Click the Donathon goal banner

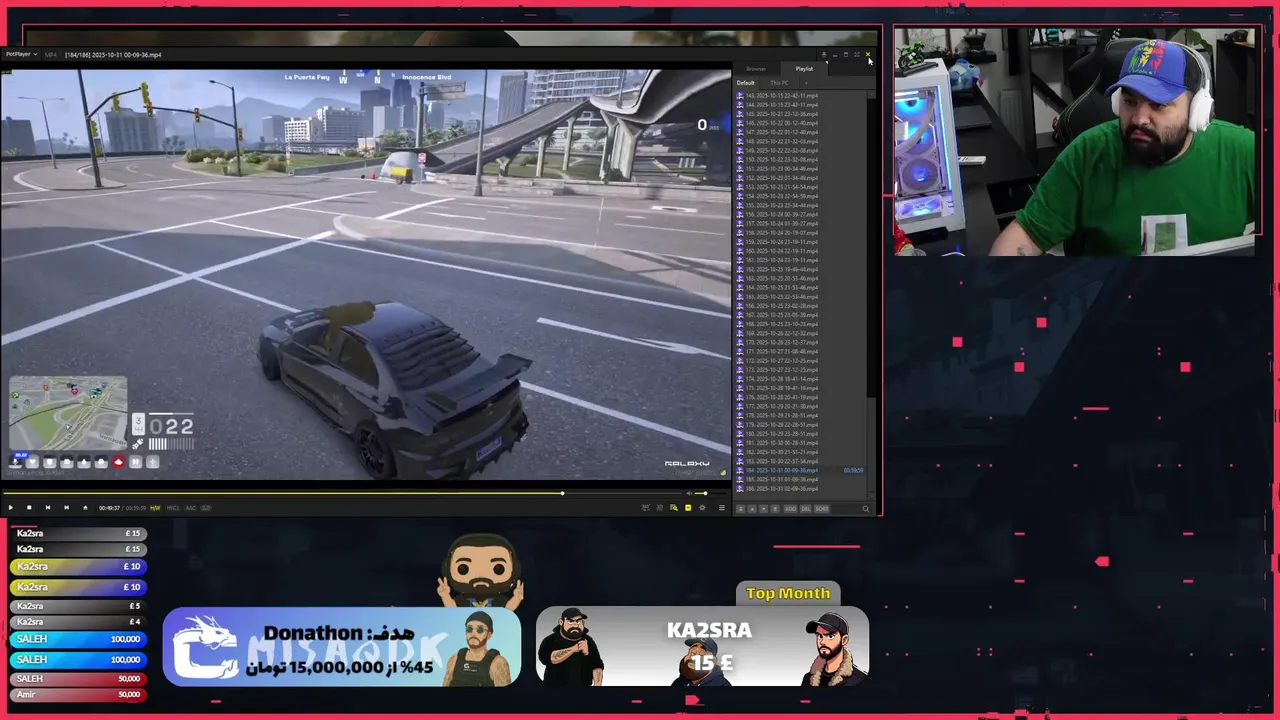tap(342, 647)
